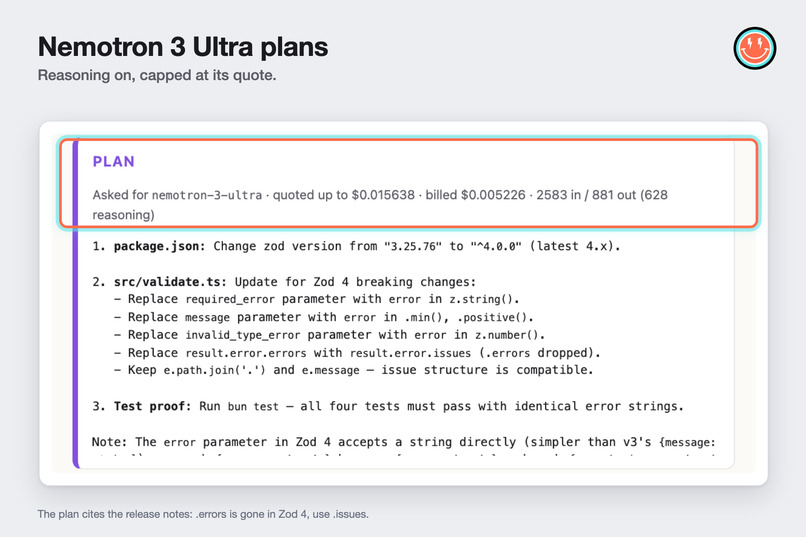The image size is (806, 537).
Task: Click the src/validate.ts step label
Action: (x=170, y=282)
